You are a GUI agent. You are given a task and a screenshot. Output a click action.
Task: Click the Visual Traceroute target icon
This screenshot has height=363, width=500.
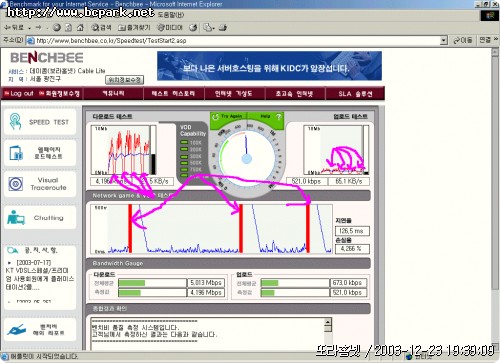click(16, 184)
